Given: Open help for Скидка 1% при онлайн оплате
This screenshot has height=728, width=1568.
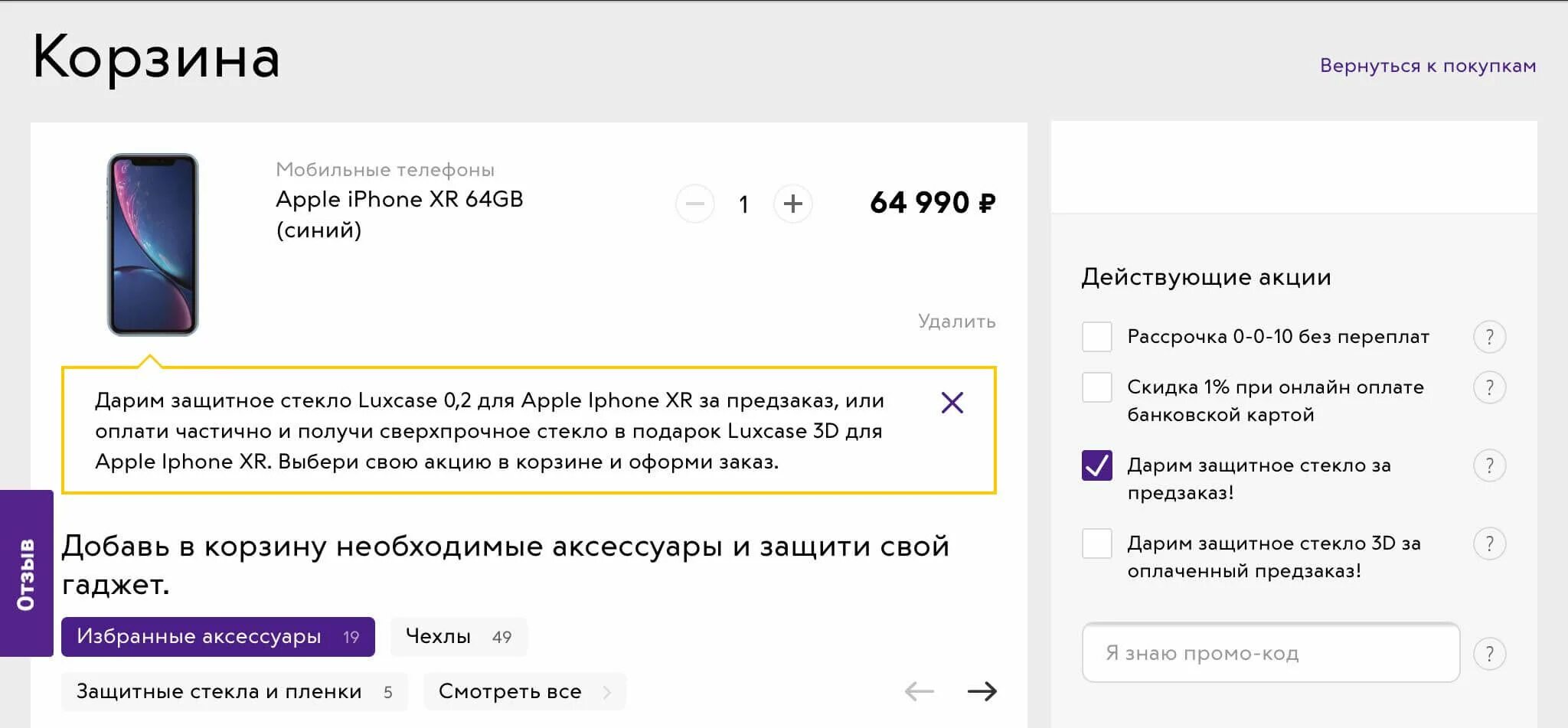Looking at the screenshot, I should [x=1490, y=387].
